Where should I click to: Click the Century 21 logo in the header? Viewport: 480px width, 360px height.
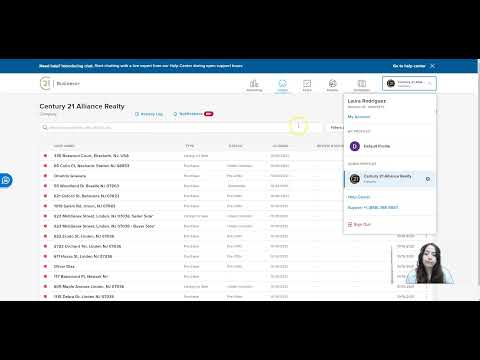[45, 83]
